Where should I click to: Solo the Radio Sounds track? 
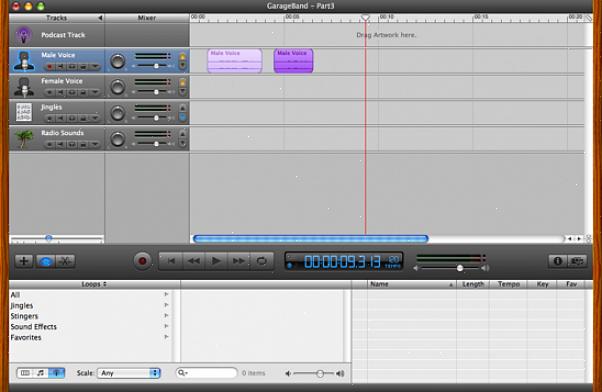pyautogui.click(x=72, y=144)
